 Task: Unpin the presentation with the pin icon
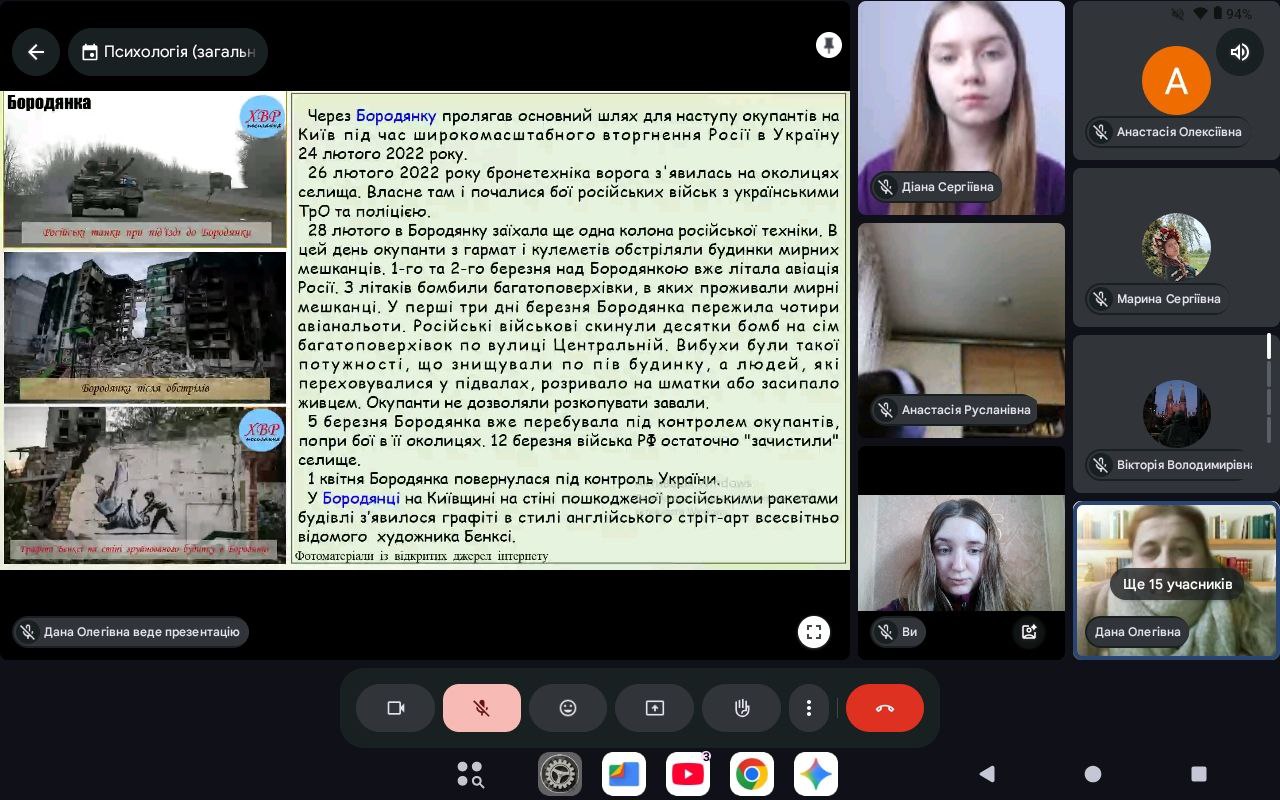point(828,45)
